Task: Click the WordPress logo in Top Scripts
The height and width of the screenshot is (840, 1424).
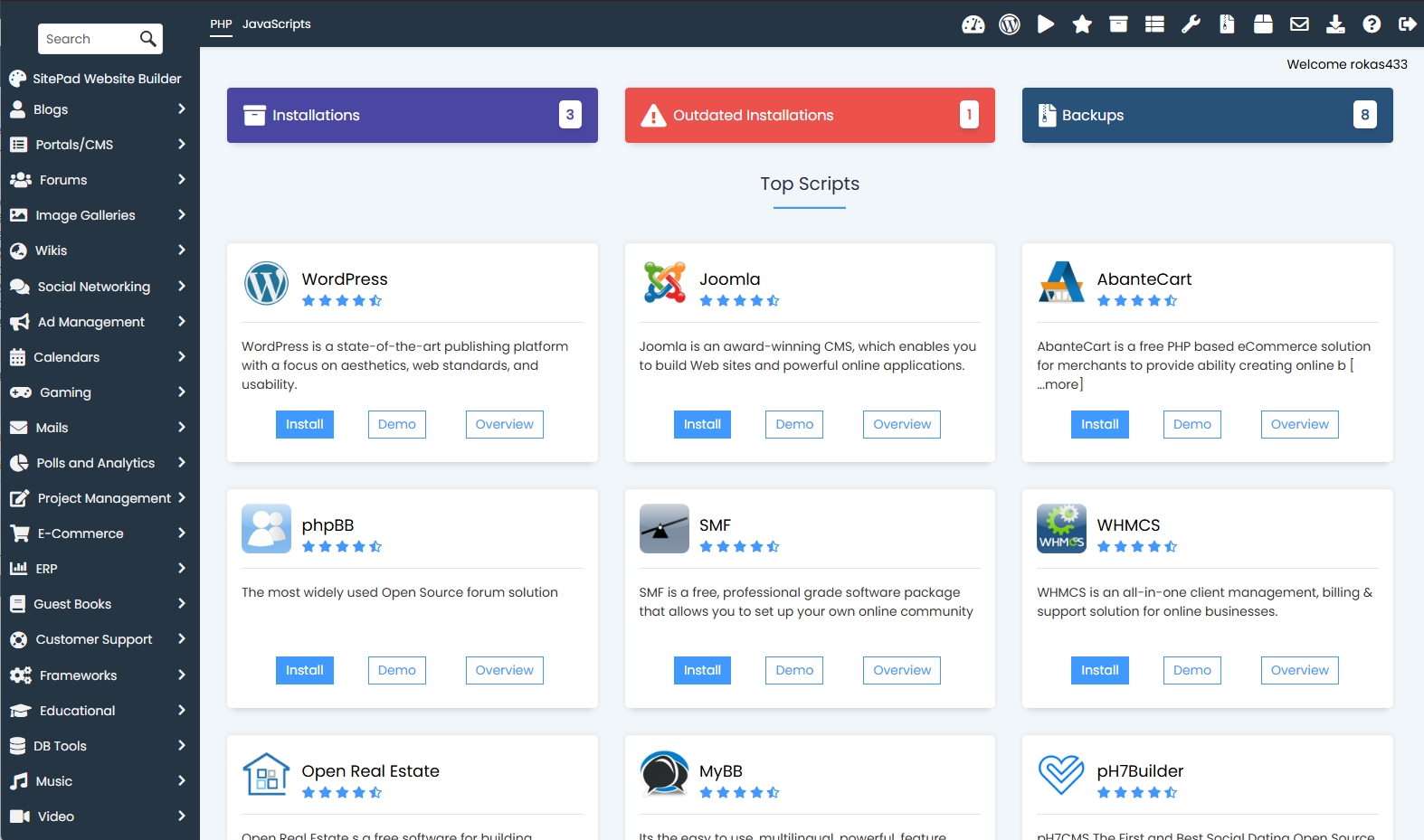Action: [x=266, y=283]
